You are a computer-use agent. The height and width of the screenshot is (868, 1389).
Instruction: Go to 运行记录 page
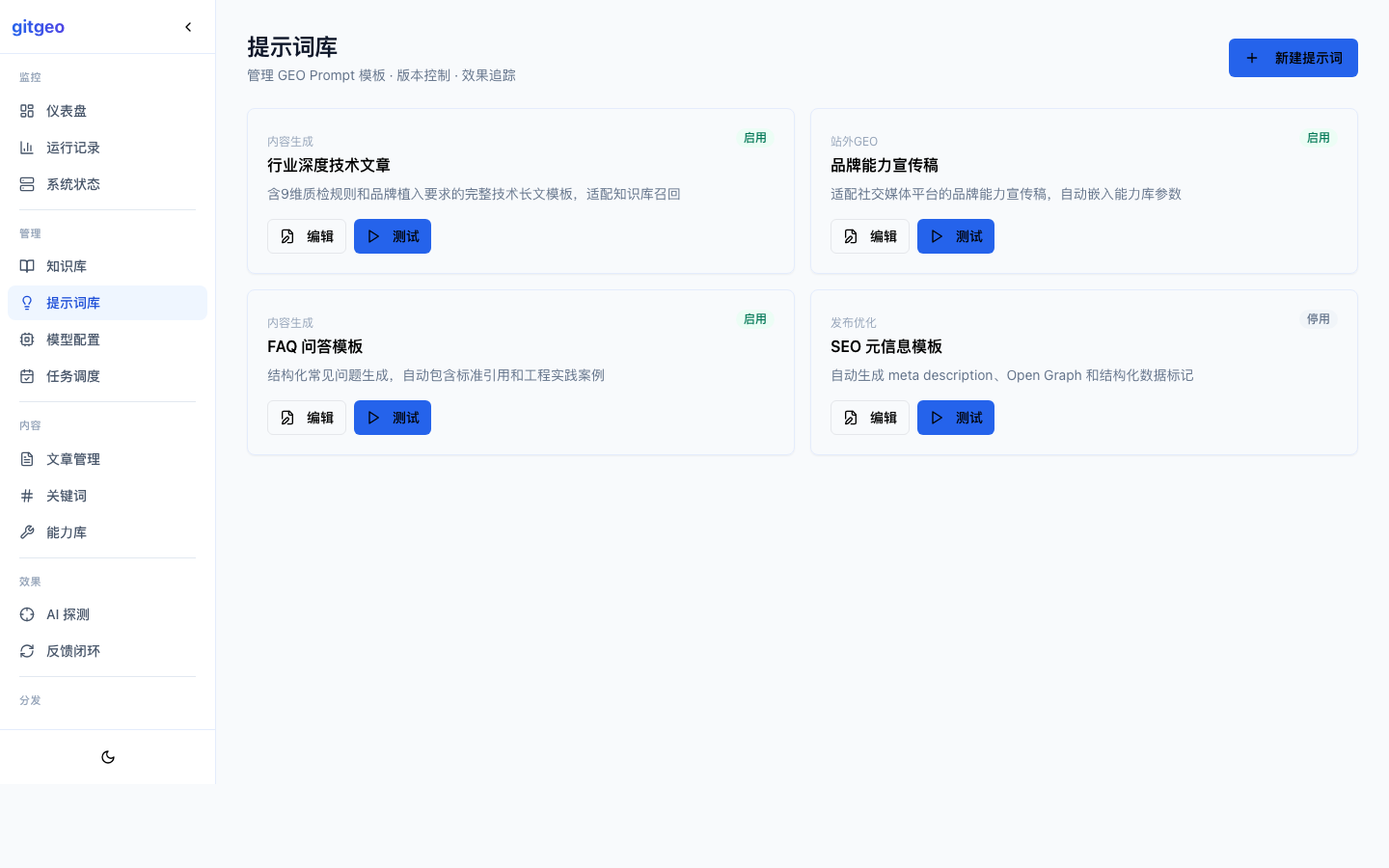[x=107, y=148]
